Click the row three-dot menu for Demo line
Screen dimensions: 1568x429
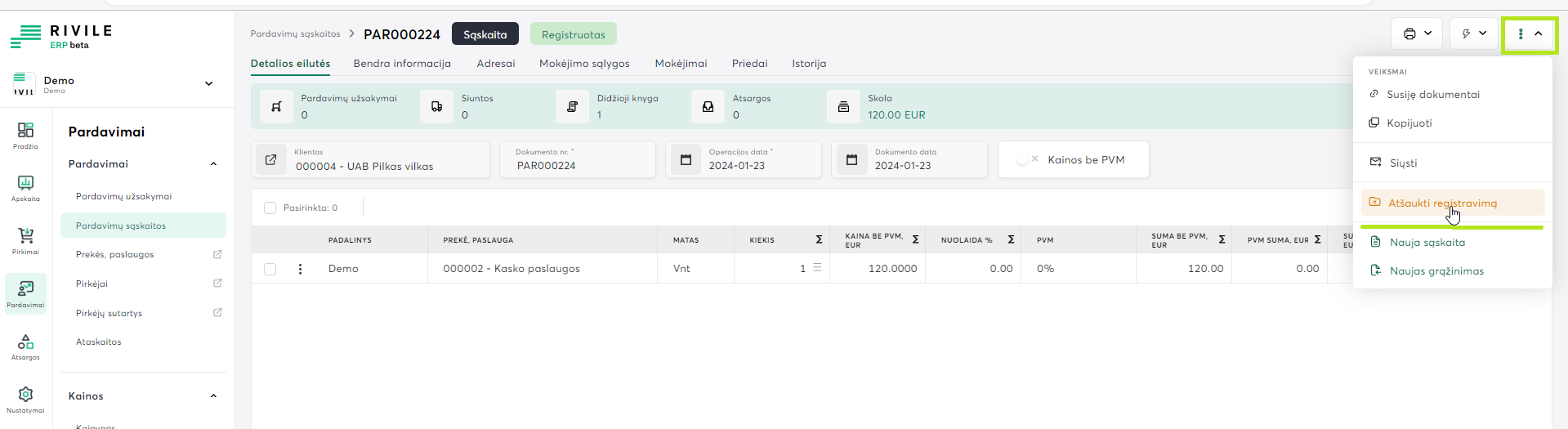tap(300, 269)
